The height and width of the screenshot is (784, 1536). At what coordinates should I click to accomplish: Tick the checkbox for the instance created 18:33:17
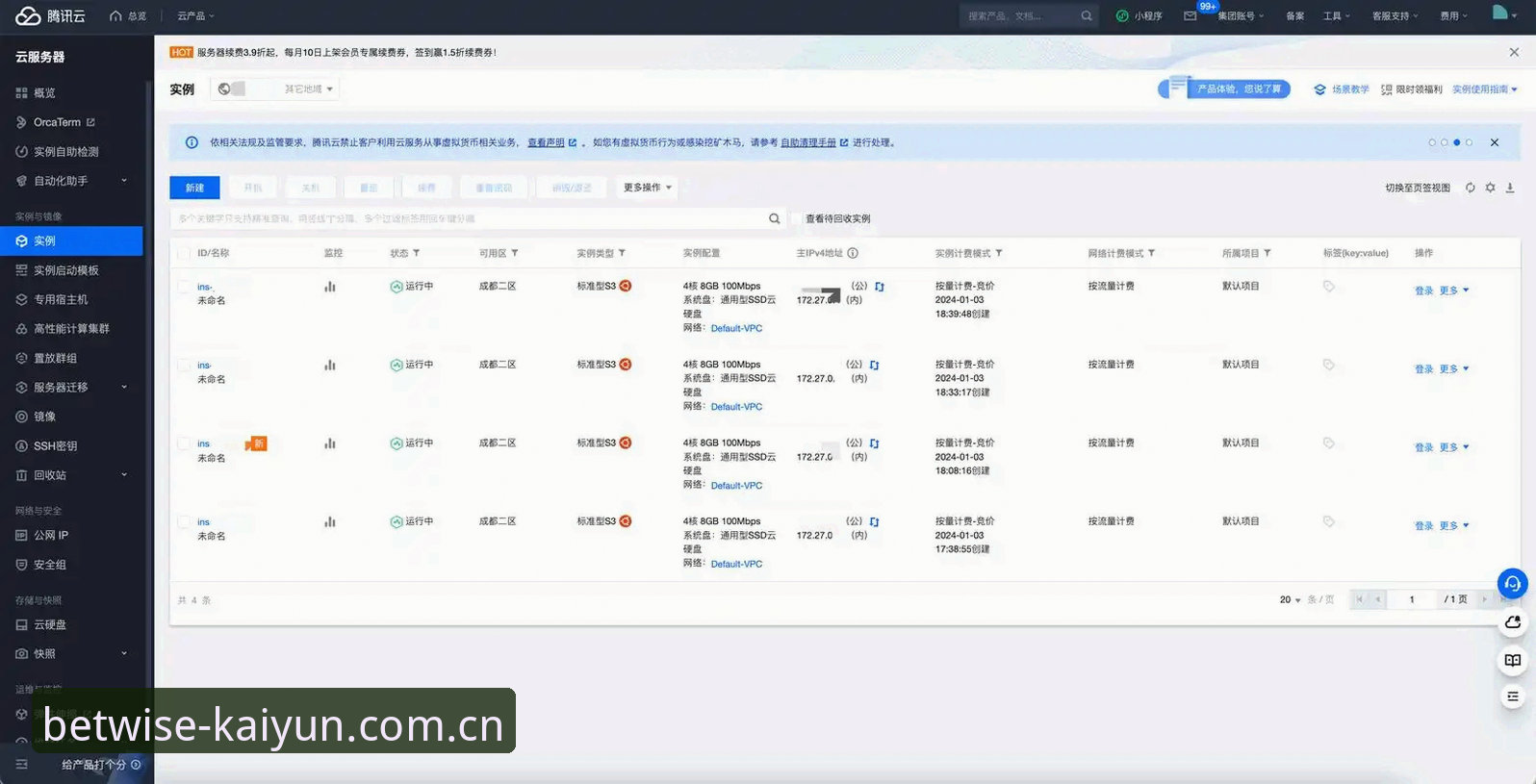(x=184, y=366)
